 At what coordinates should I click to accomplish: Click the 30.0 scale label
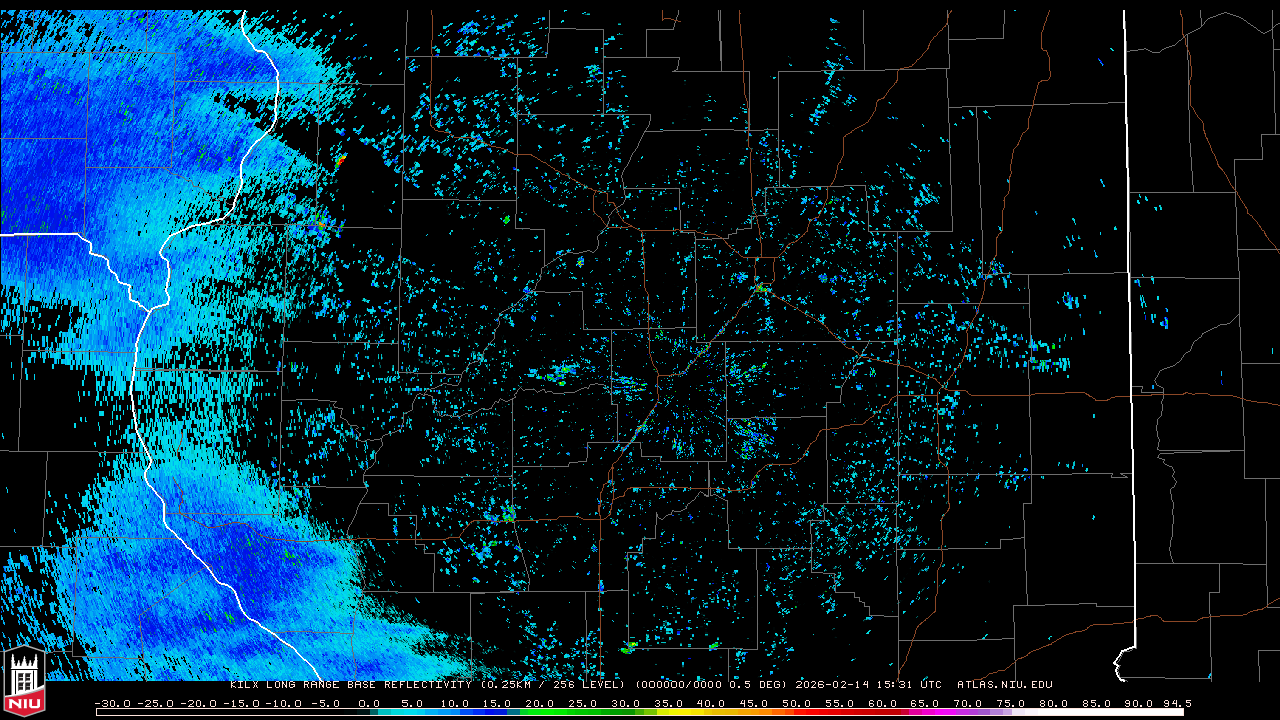point(625,703)
